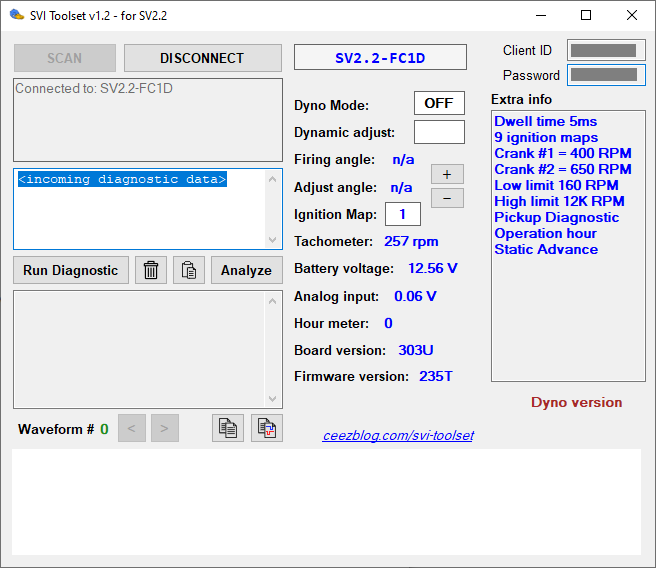
Task: Maximize the SVI Toolset window
Action: coord(586,15)
